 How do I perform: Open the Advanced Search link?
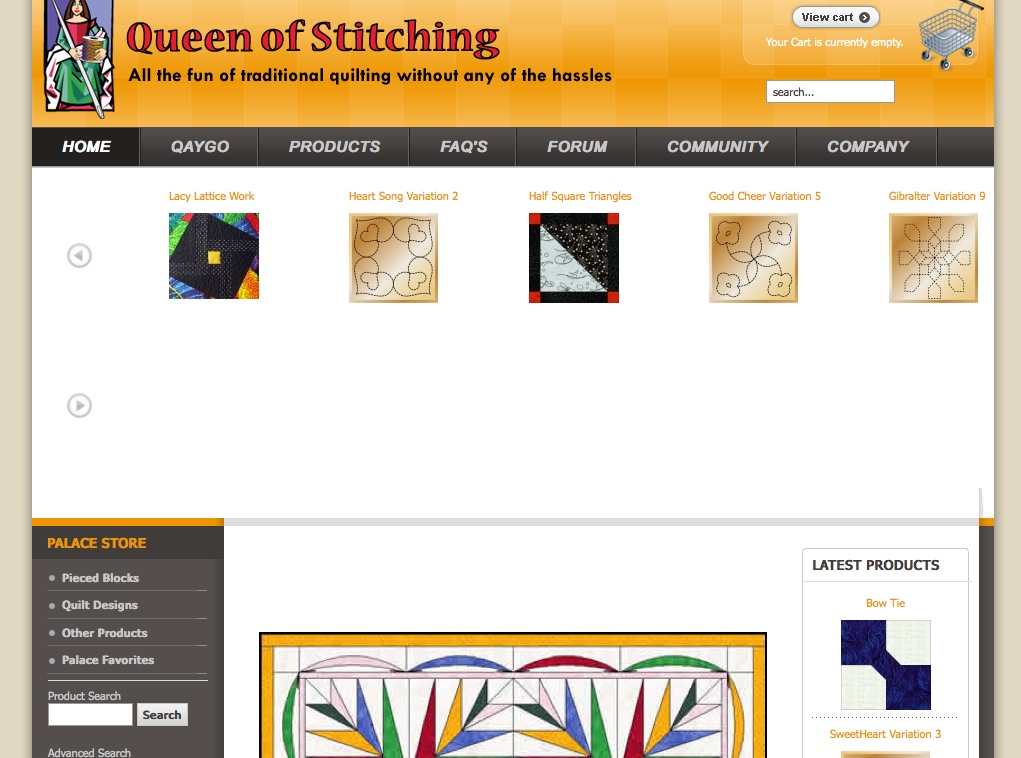[89, 752]
